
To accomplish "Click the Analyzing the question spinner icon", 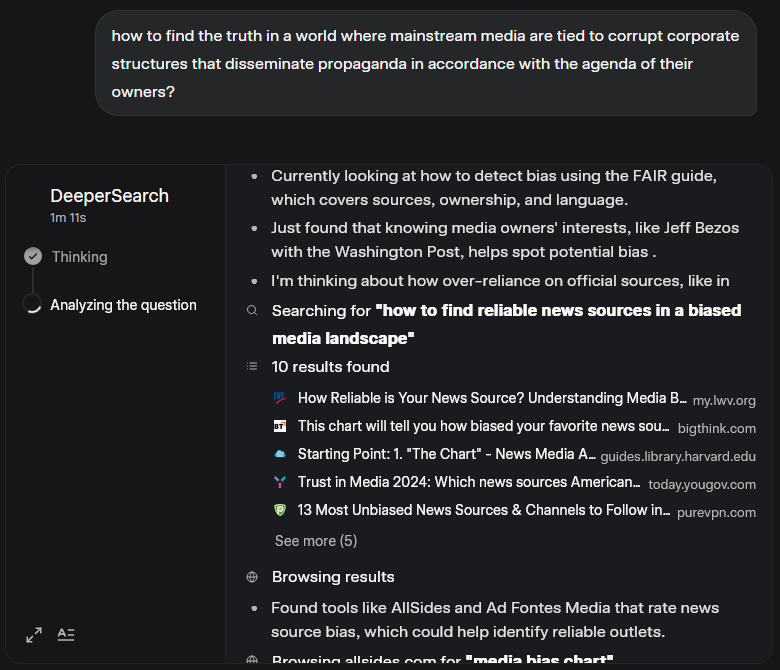I will click(x=33, y=305).
